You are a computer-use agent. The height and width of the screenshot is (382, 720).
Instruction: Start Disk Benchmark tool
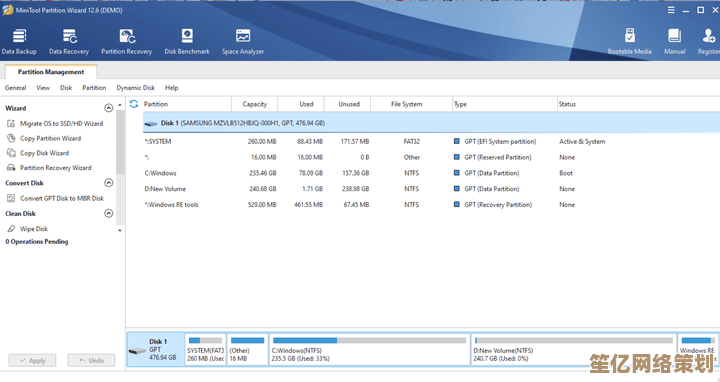pyautogui.click(x=187, y=41)
